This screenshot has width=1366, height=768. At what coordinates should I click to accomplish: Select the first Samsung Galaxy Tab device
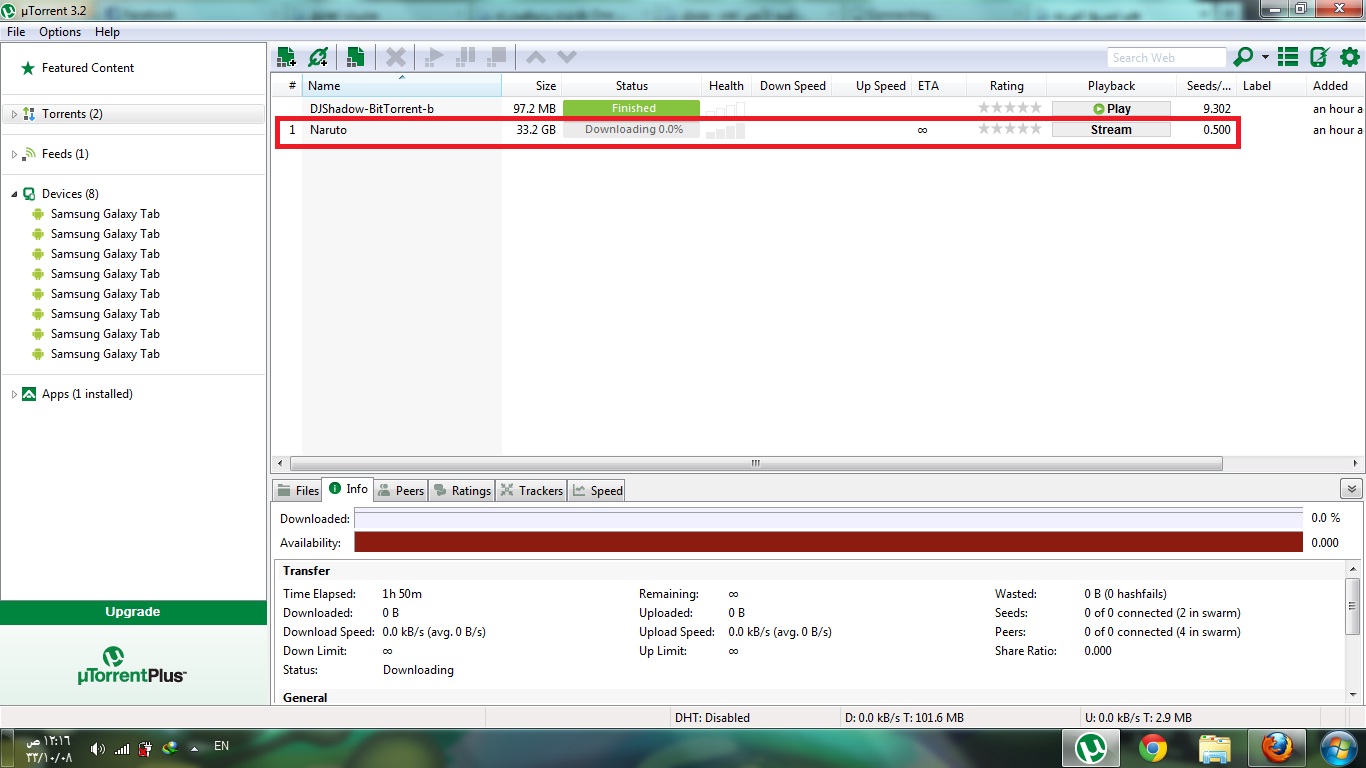(x=105, y=214)
